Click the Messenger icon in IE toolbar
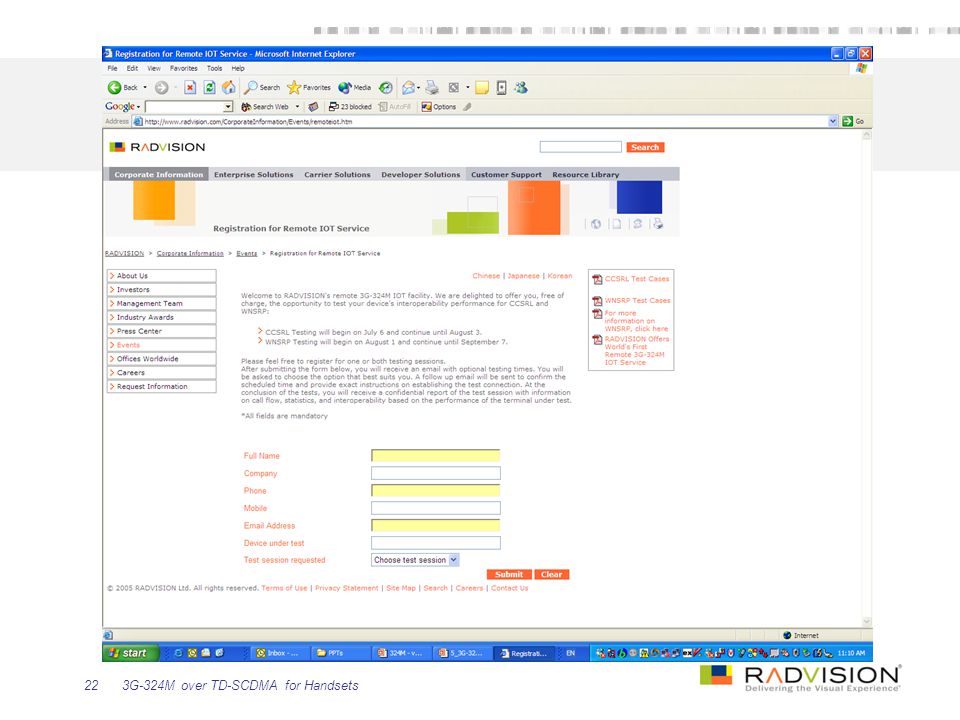The image size is (960, 720). pyautogui.click(x=521, y=88)
